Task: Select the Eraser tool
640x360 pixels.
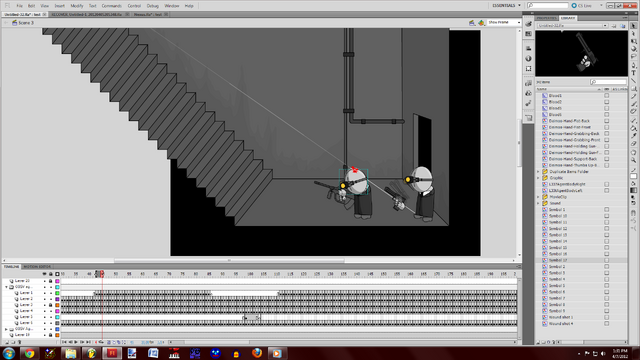Action: [x=633, y=144]
